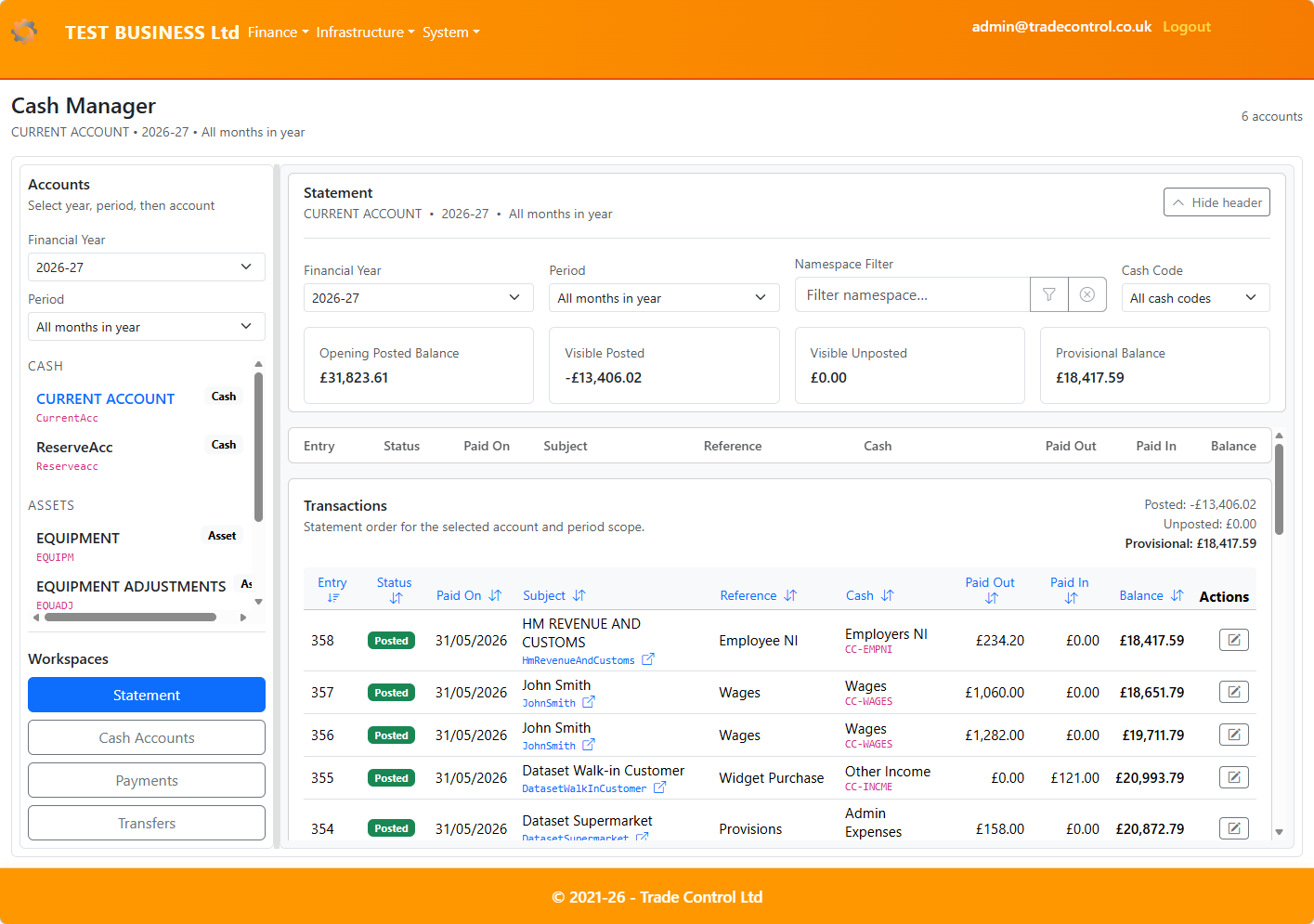Image resolution: width=1314 pixels, height=924 pixels.
Task: Click the Trade Control logo icon
Action: point(24,32)
